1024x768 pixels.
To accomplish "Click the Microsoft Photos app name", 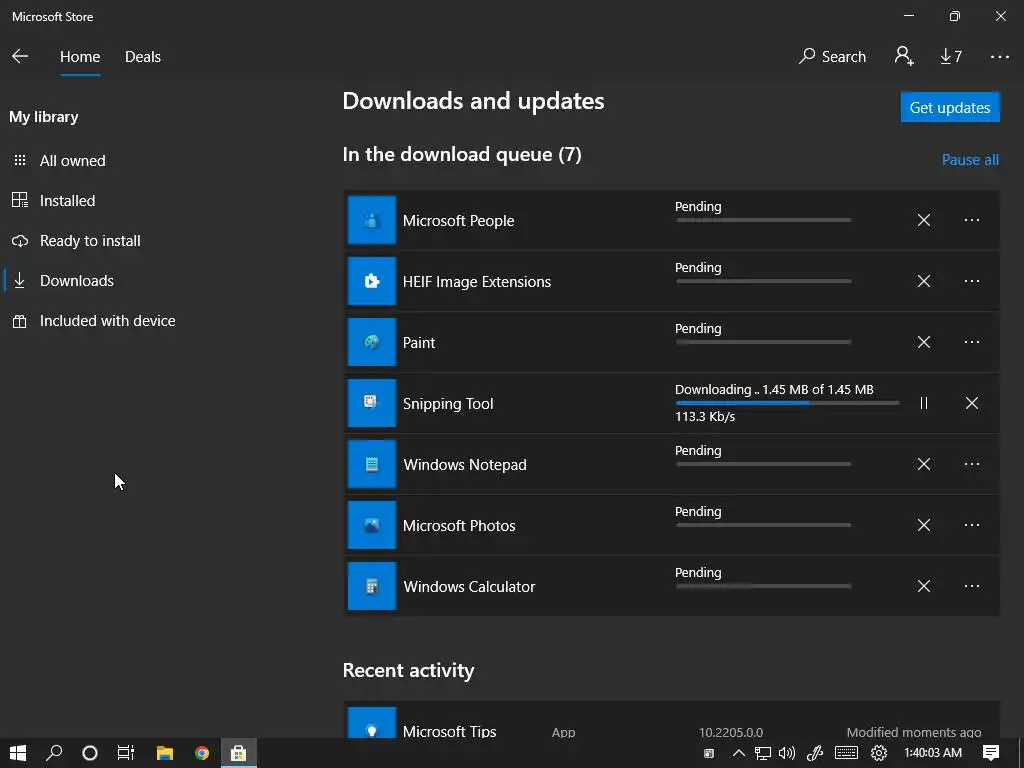I will point(459,526).
